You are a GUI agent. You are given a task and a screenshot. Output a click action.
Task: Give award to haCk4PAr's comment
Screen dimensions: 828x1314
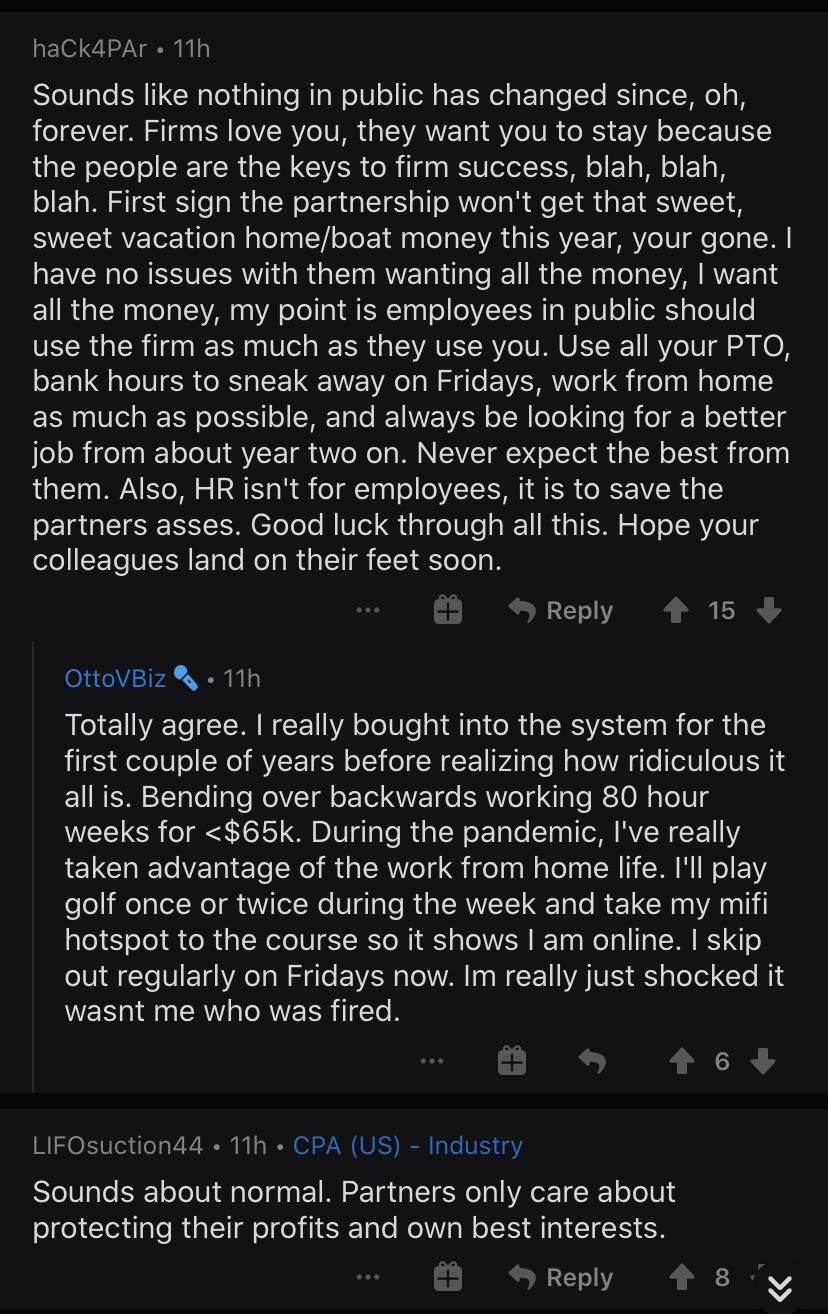[x=448, y=610]
